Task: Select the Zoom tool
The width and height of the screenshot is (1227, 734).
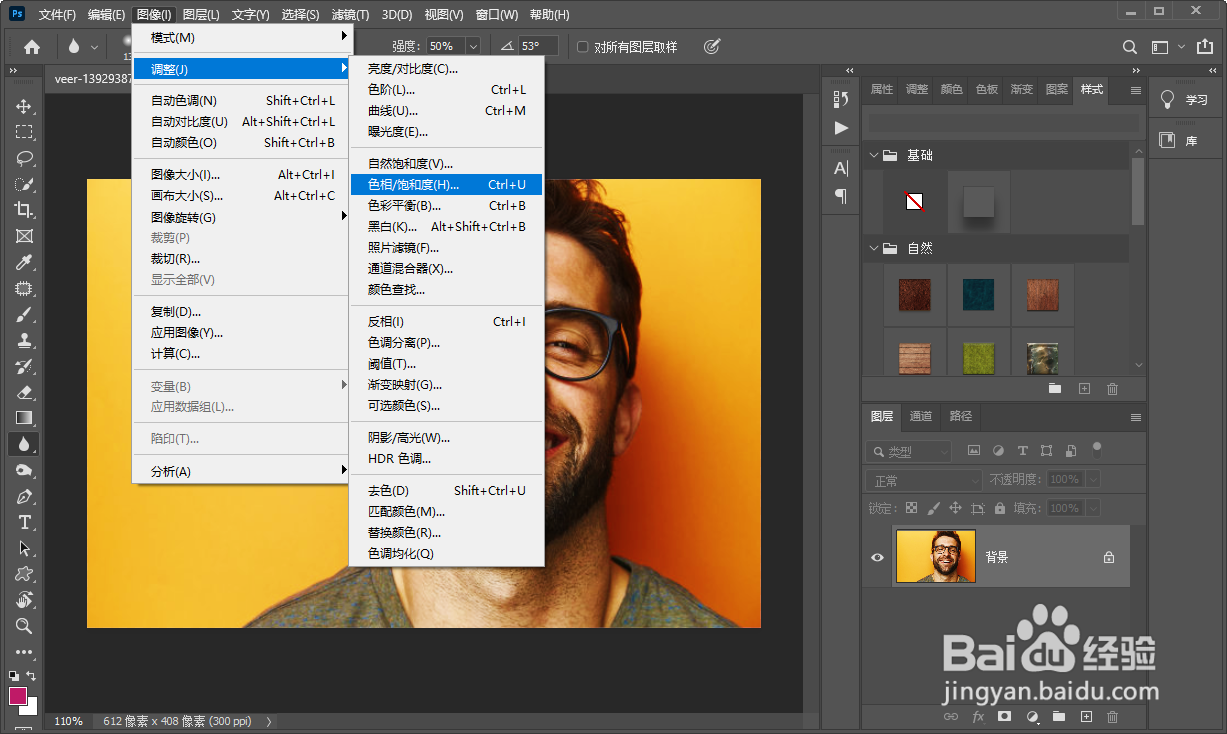Action: tap(24, 626)
